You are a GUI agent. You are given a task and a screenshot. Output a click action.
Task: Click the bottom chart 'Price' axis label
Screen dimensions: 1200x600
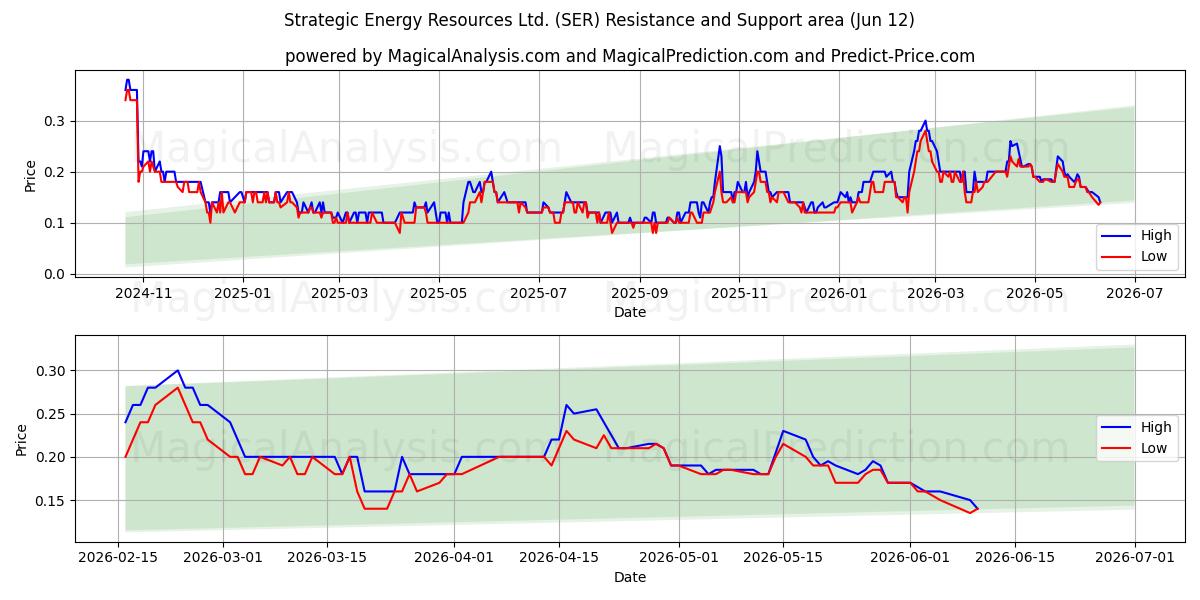point(22,439)
